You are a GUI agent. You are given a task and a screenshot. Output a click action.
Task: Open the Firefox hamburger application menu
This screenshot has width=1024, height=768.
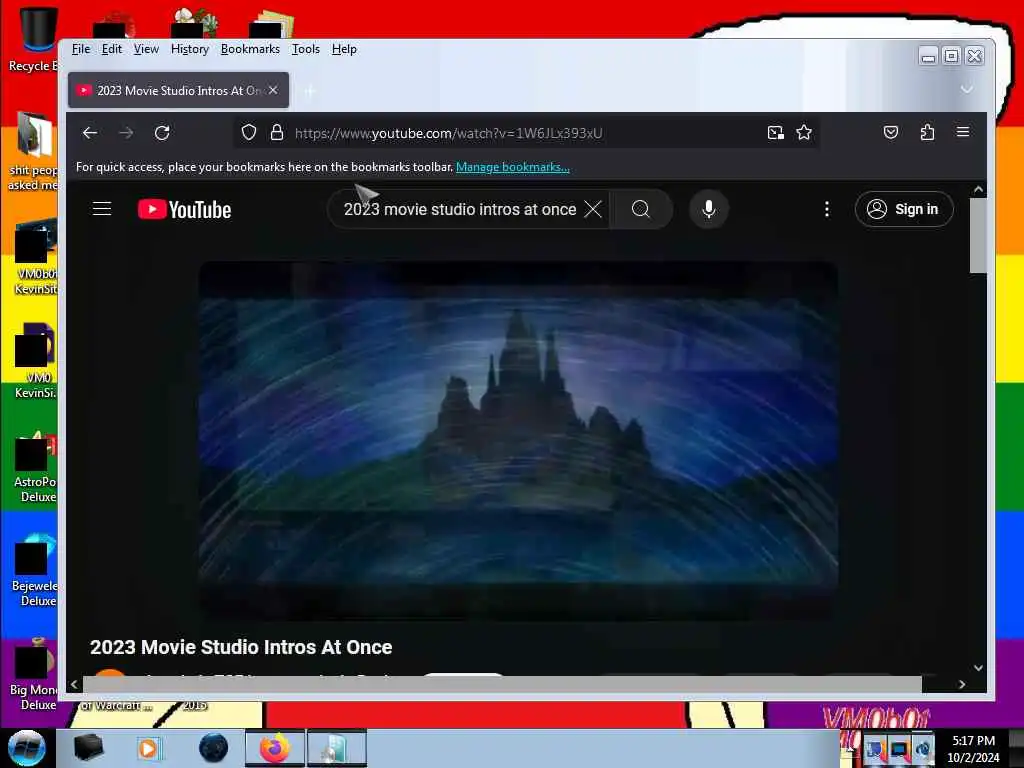[x=963, y=132]
